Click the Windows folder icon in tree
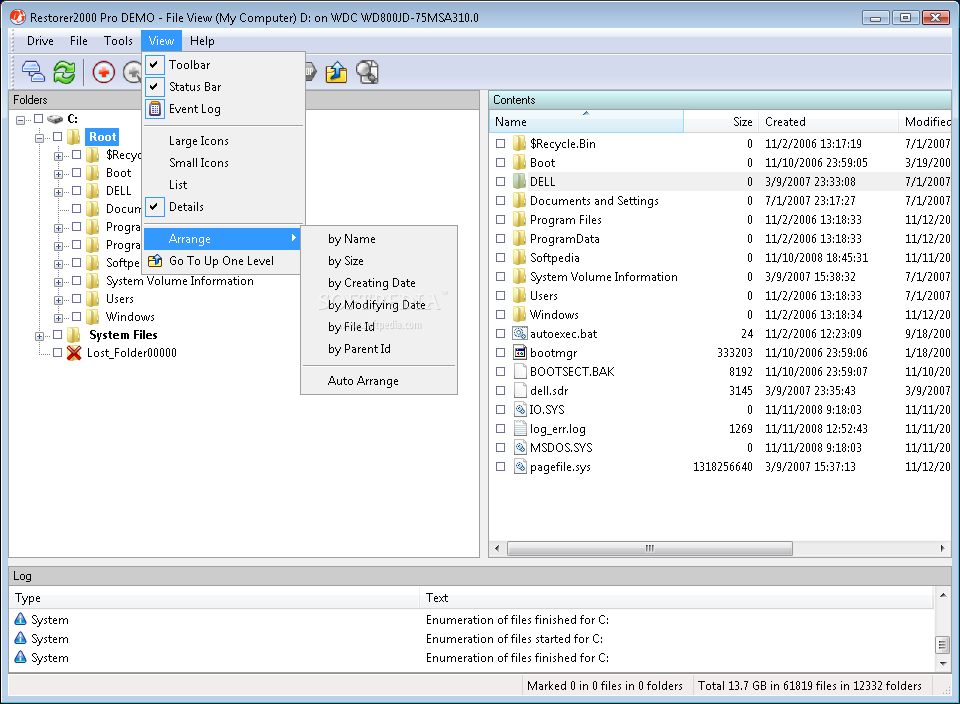This screenshot has width=960, height=704. point(93,316)
